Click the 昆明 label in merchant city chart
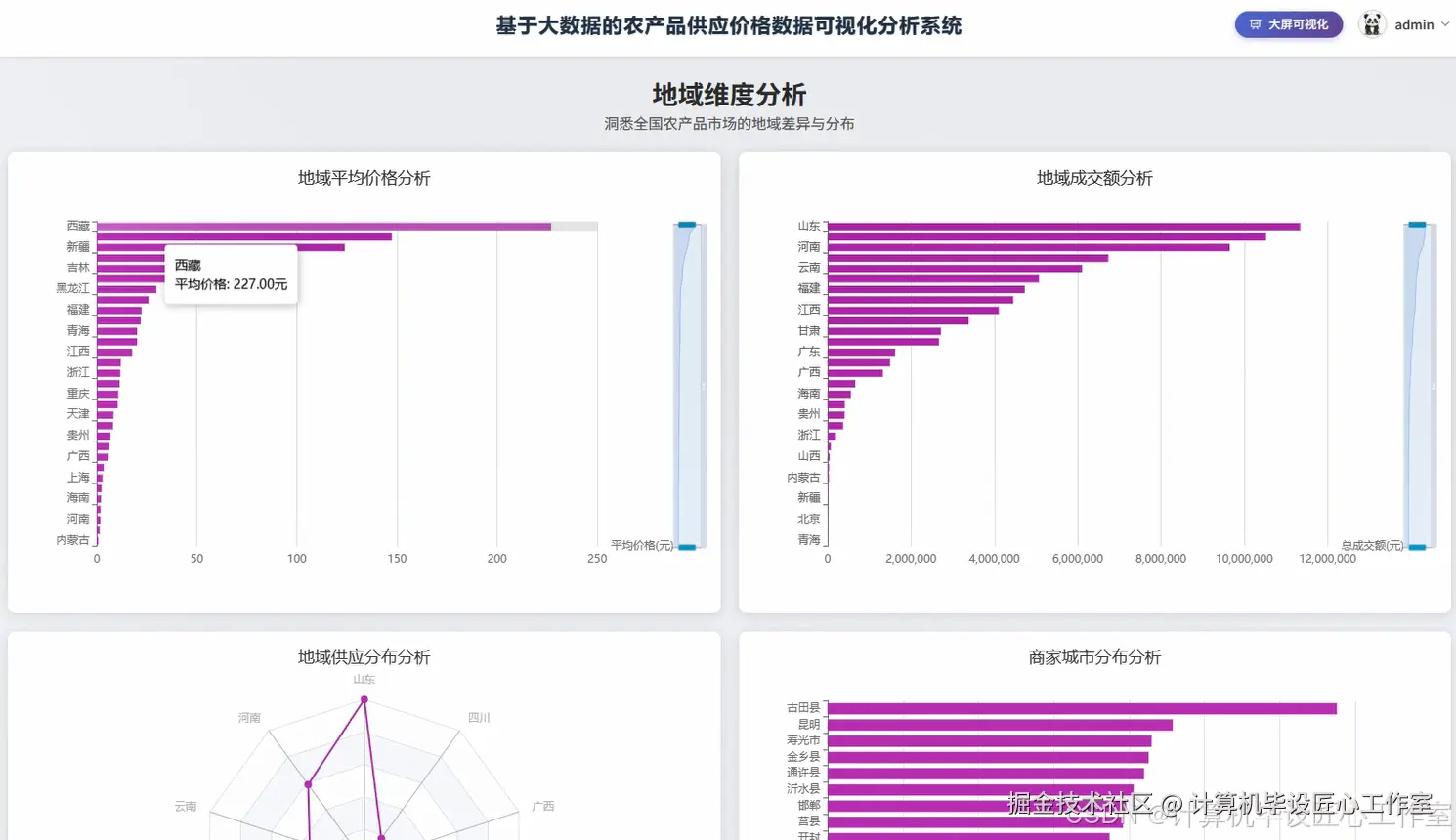 pyautogui.click(x=809, y=724)
